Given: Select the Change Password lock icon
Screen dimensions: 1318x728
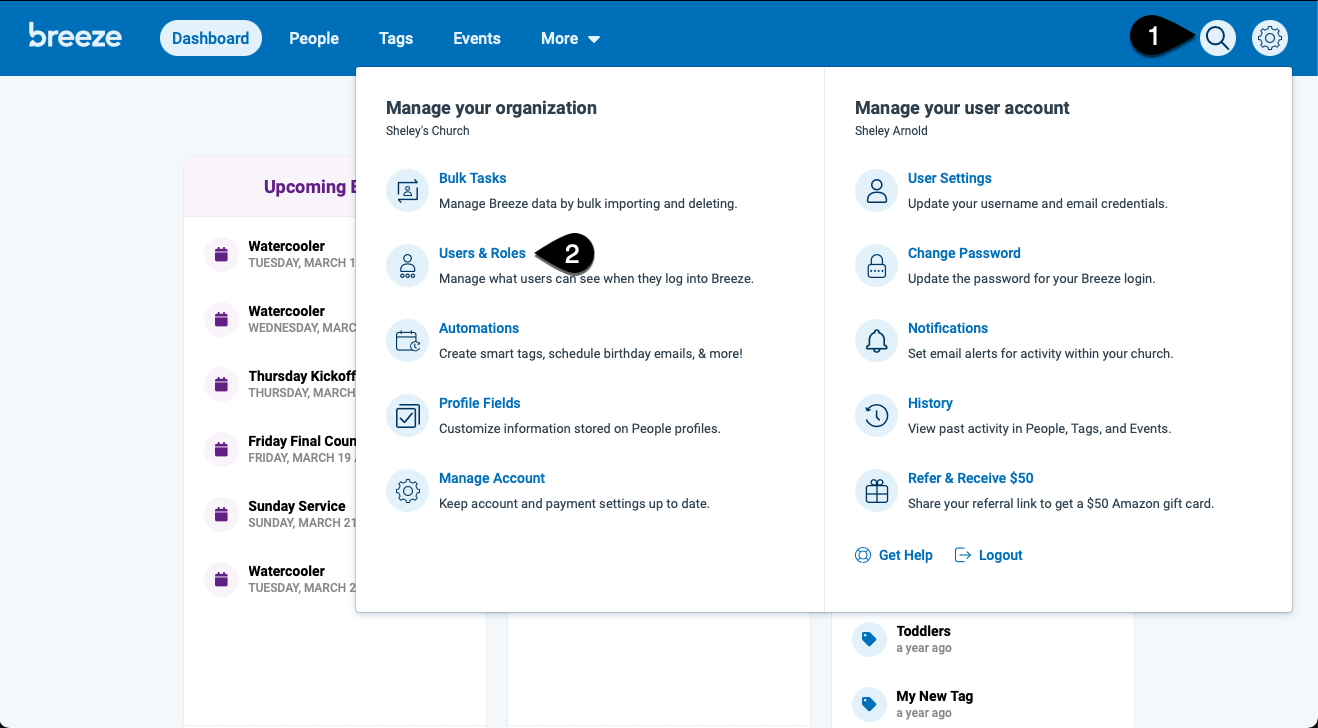Looking at the screenshot, I should pos(876,265).
